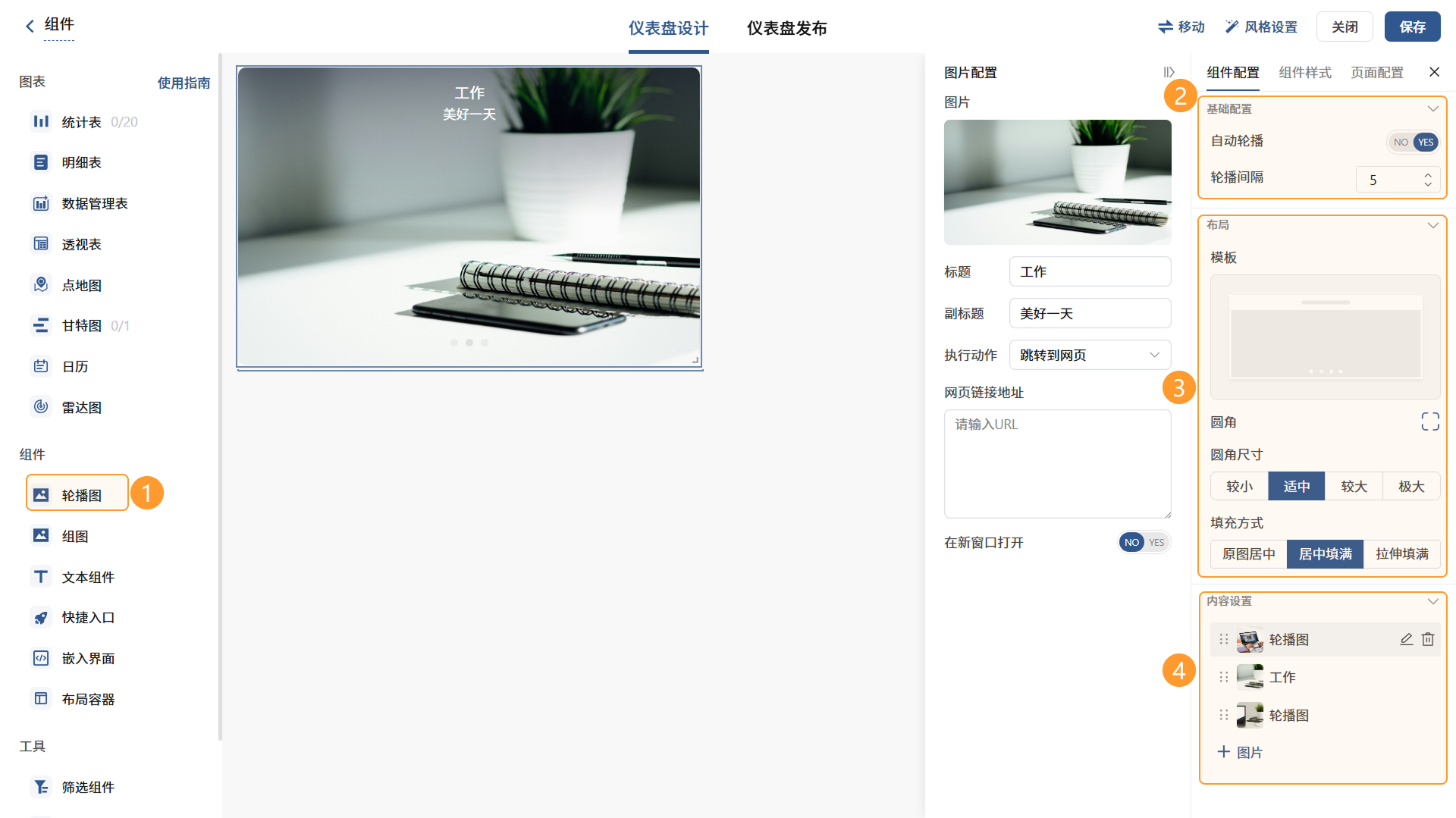1456x818 pixels.
Task: Open the 执行动作 dropdown
Action: coord(1090,355)
